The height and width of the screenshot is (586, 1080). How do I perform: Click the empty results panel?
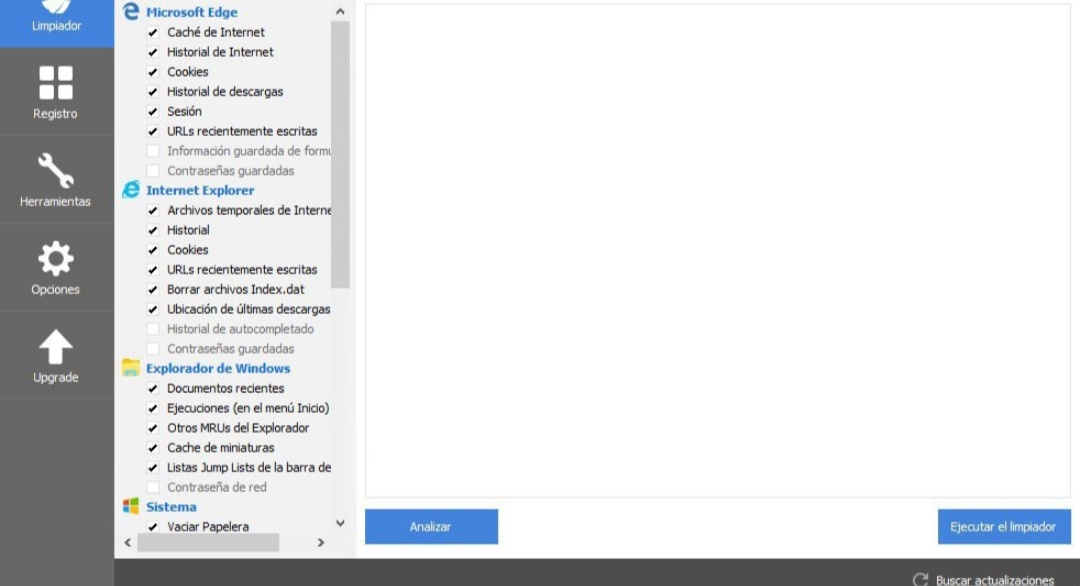pos(718,250)
